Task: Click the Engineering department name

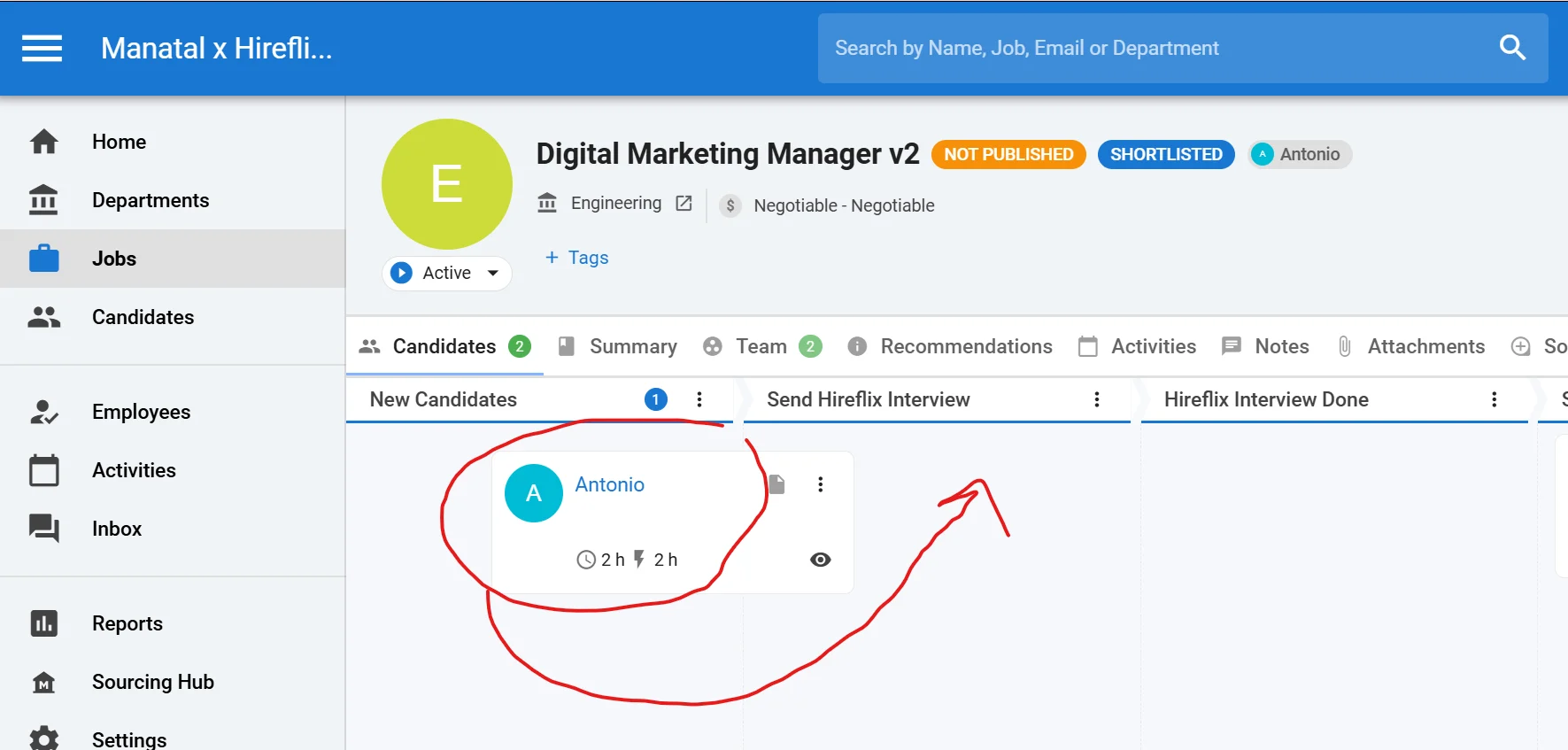Action: [x=616, y=204]
